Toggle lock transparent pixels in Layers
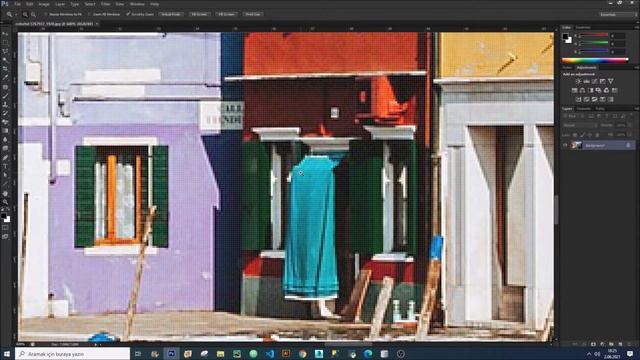Image resolution: width=640 pixels, height=360 pixels. (x=575, y=134)
